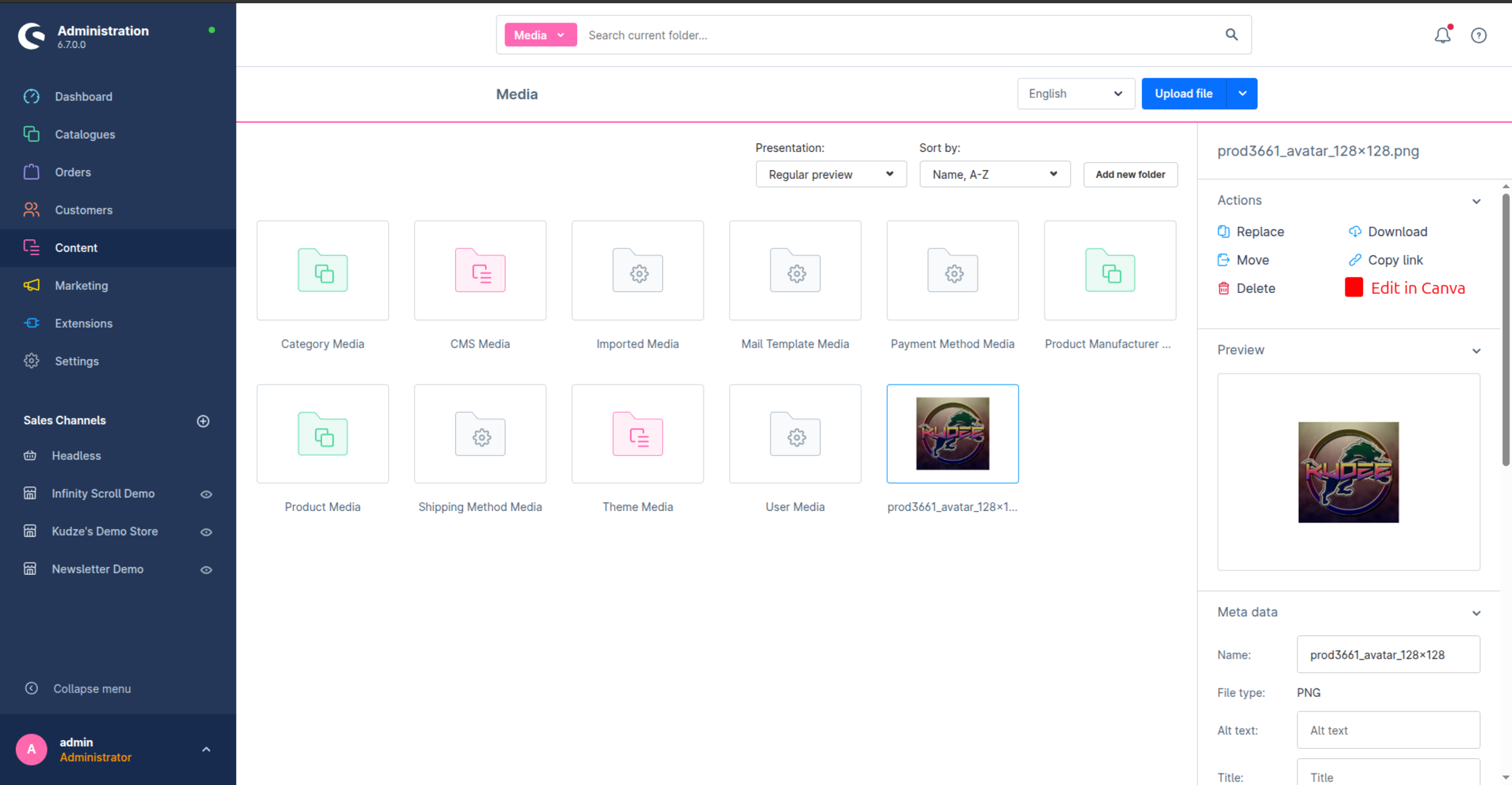Open the User Media folder

(x=795, y=434)
